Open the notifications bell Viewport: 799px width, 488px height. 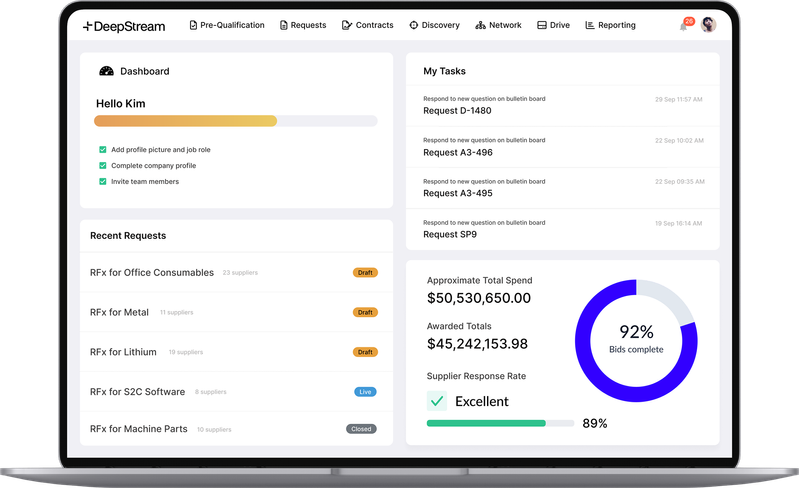(684, 26)
